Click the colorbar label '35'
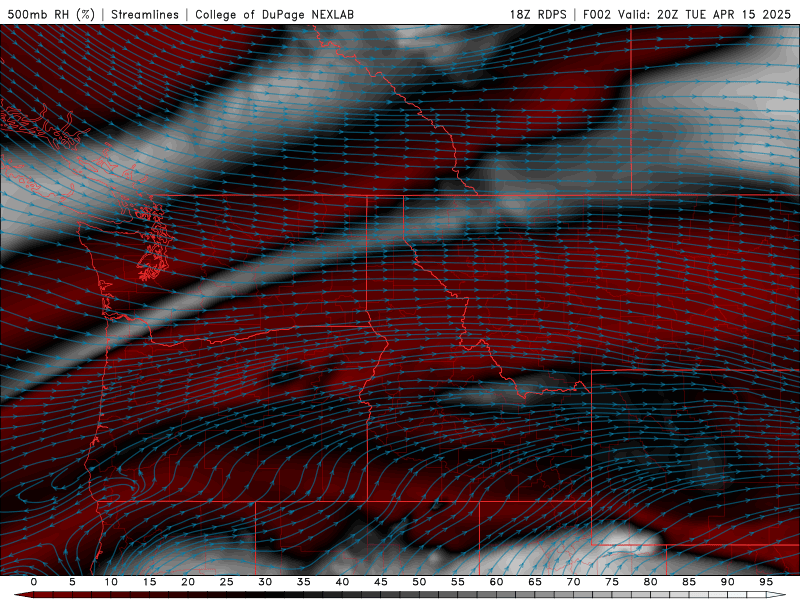Image resolution: width=800 pixels, height=600 pixels. click(x=304, y=582)
